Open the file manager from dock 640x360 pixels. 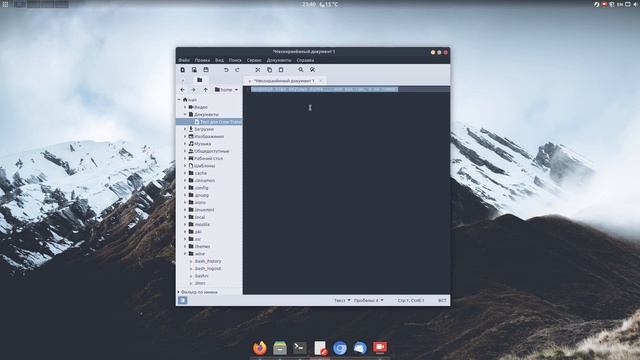click(x=280, y=348)
